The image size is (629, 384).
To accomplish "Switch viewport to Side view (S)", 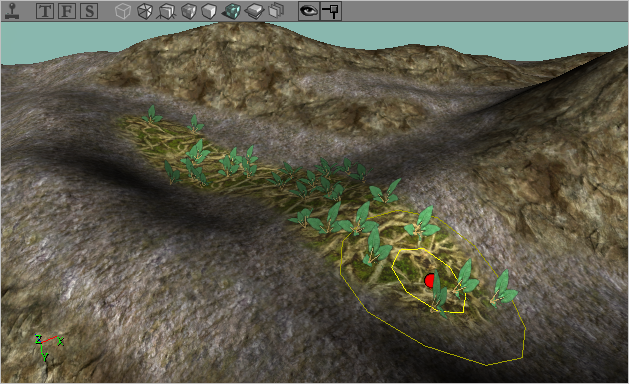I will coord(89,11).
